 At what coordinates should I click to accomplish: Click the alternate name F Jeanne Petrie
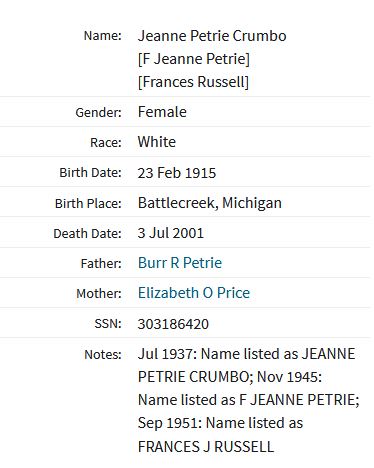(194, 59)
